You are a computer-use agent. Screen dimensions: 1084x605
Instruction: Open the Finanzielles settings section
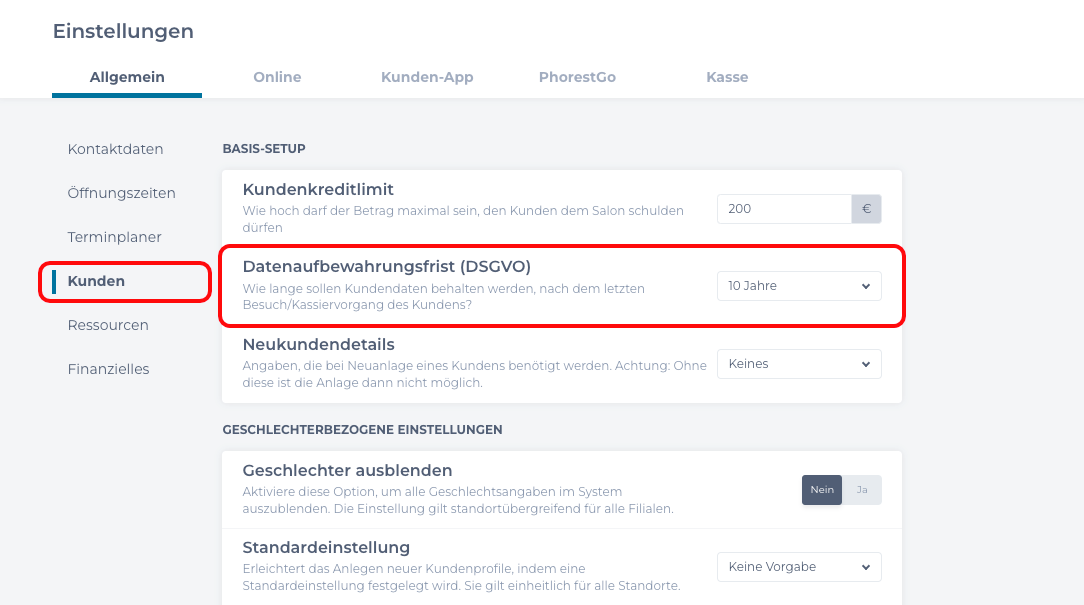pyautogui.click(x=108, y=369)
